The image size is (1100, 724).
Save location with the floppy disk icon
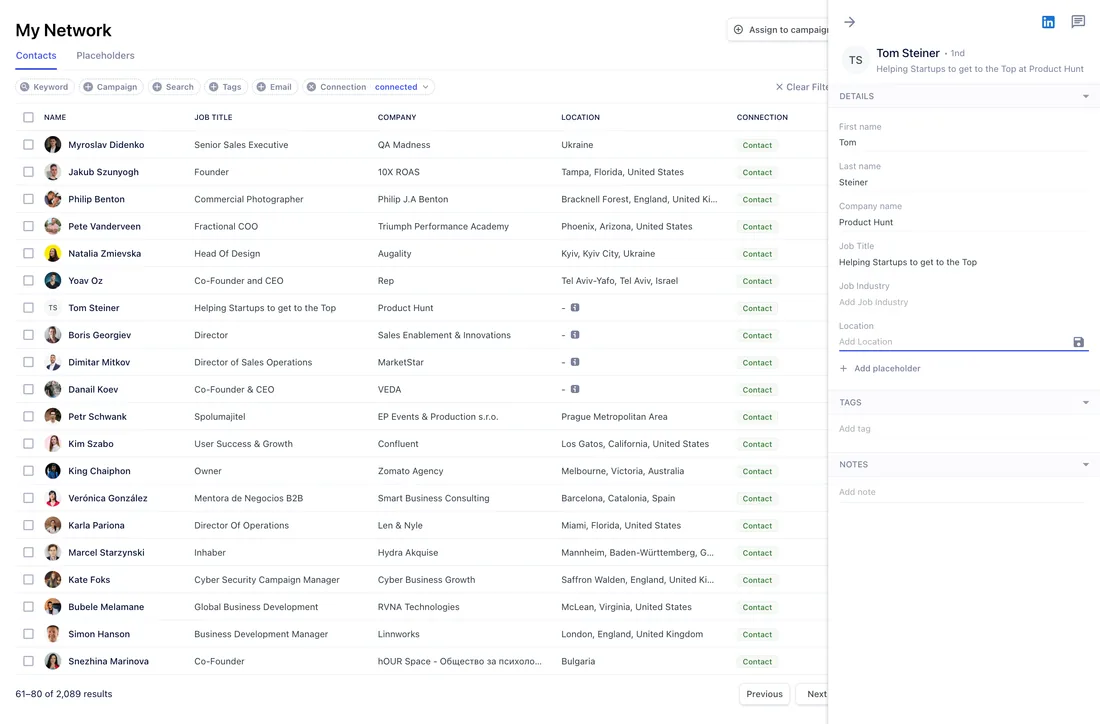pos(1078,342)
